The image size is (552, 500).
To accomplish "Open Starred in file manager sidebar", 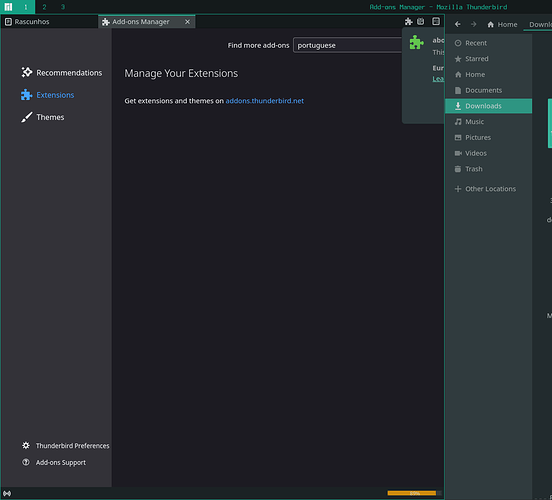I will [x=488, y=59].
